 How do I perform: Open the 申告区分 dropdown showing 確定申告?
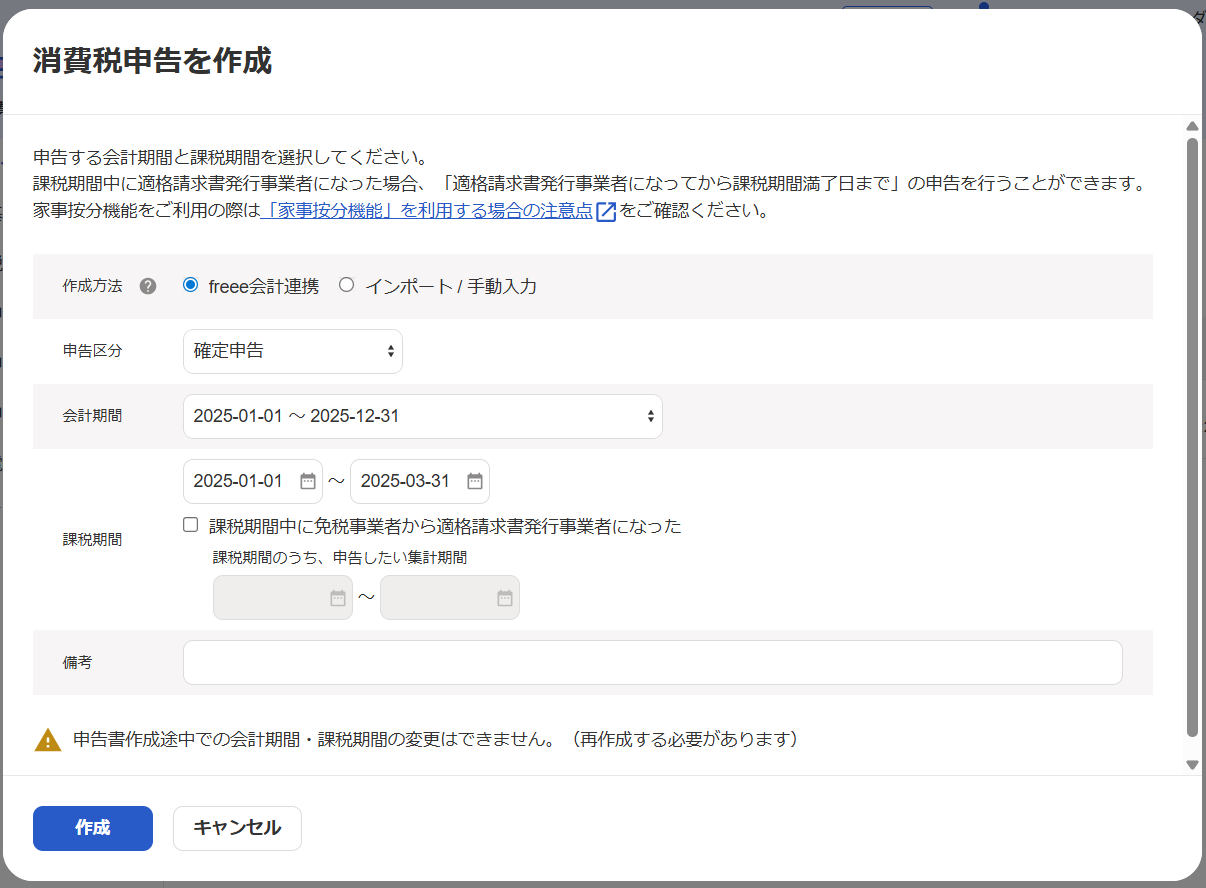click(293, 351)
